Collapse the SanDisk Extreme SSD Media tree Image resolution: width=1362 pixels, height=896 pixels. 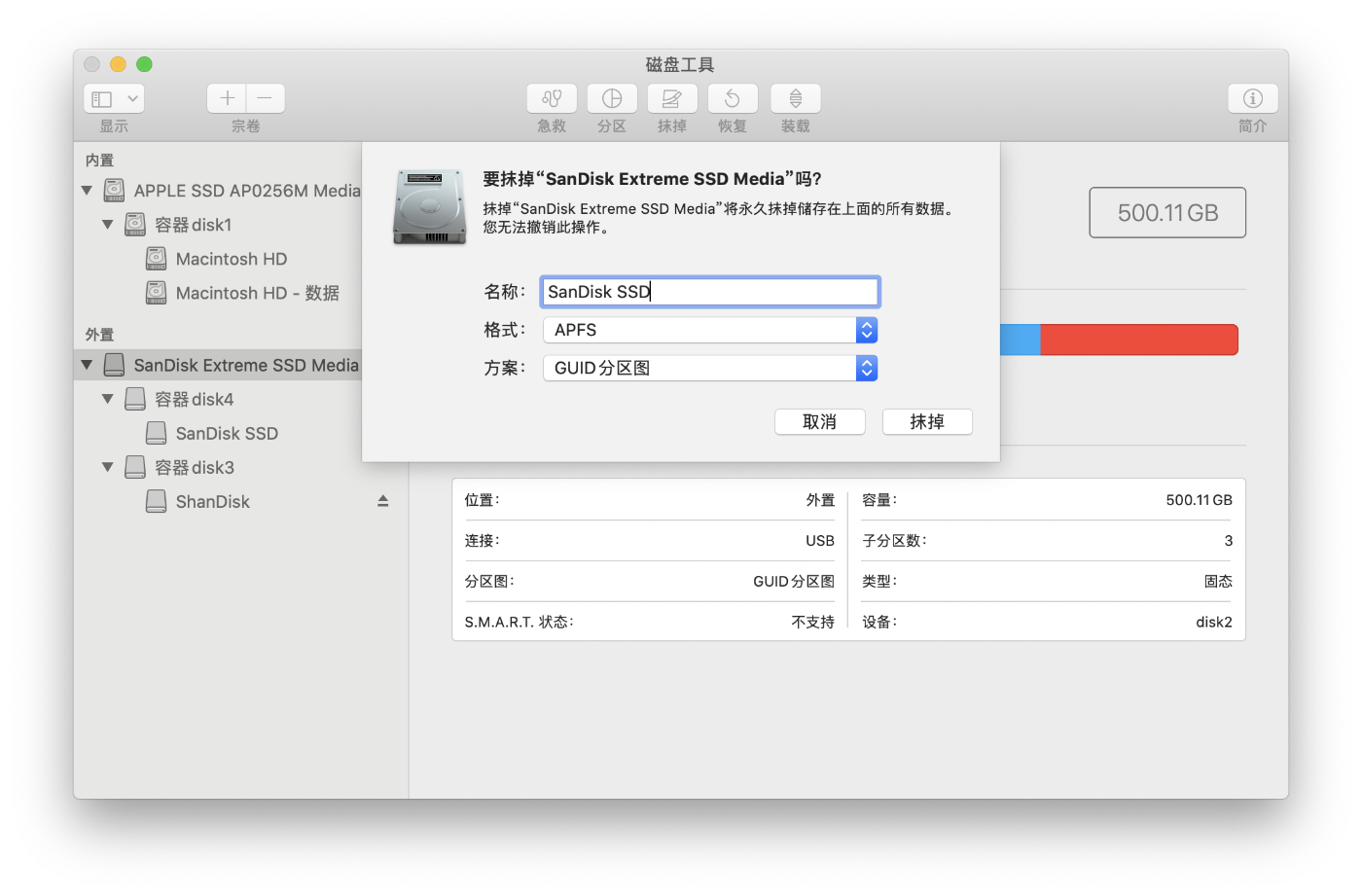87,365
